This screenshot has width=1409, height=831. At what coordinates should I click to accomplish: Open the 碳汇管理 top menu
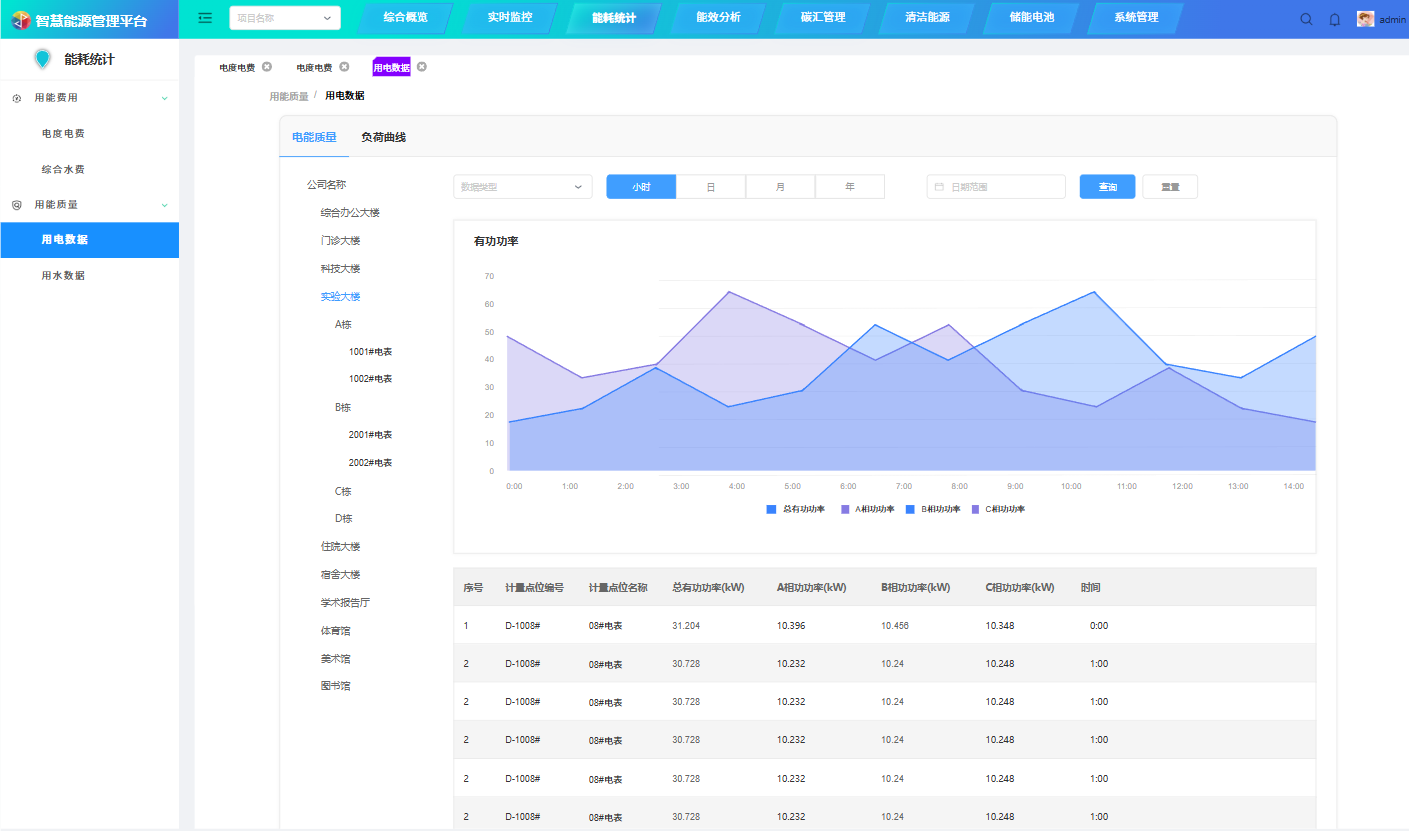point(823,18)
